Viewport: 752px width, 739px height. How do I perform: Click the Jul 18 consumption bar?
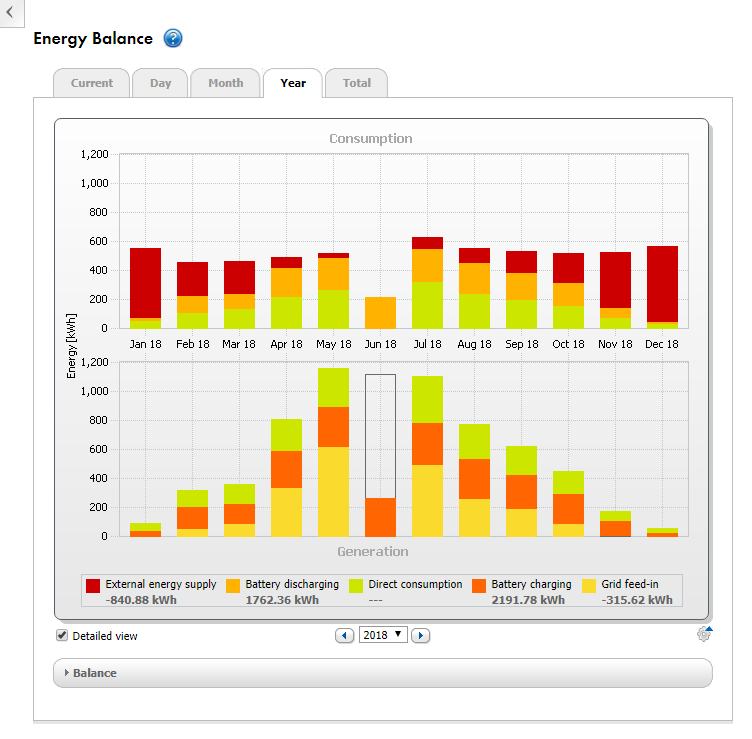tap(427, 285)
